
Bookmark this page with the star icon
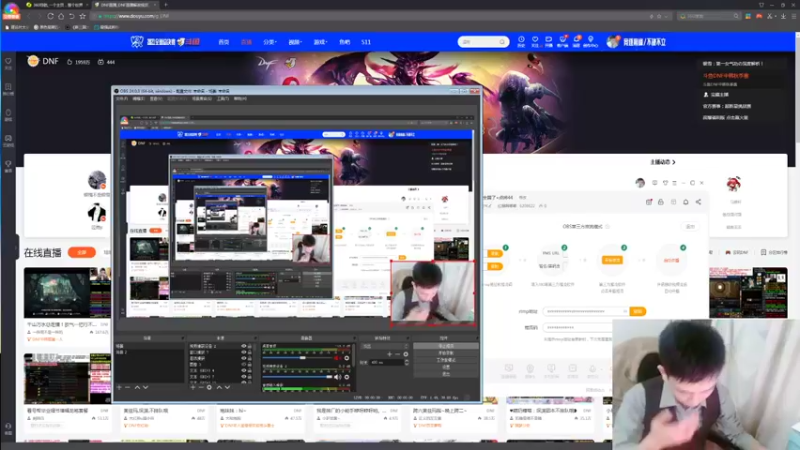tap(83, 16)
